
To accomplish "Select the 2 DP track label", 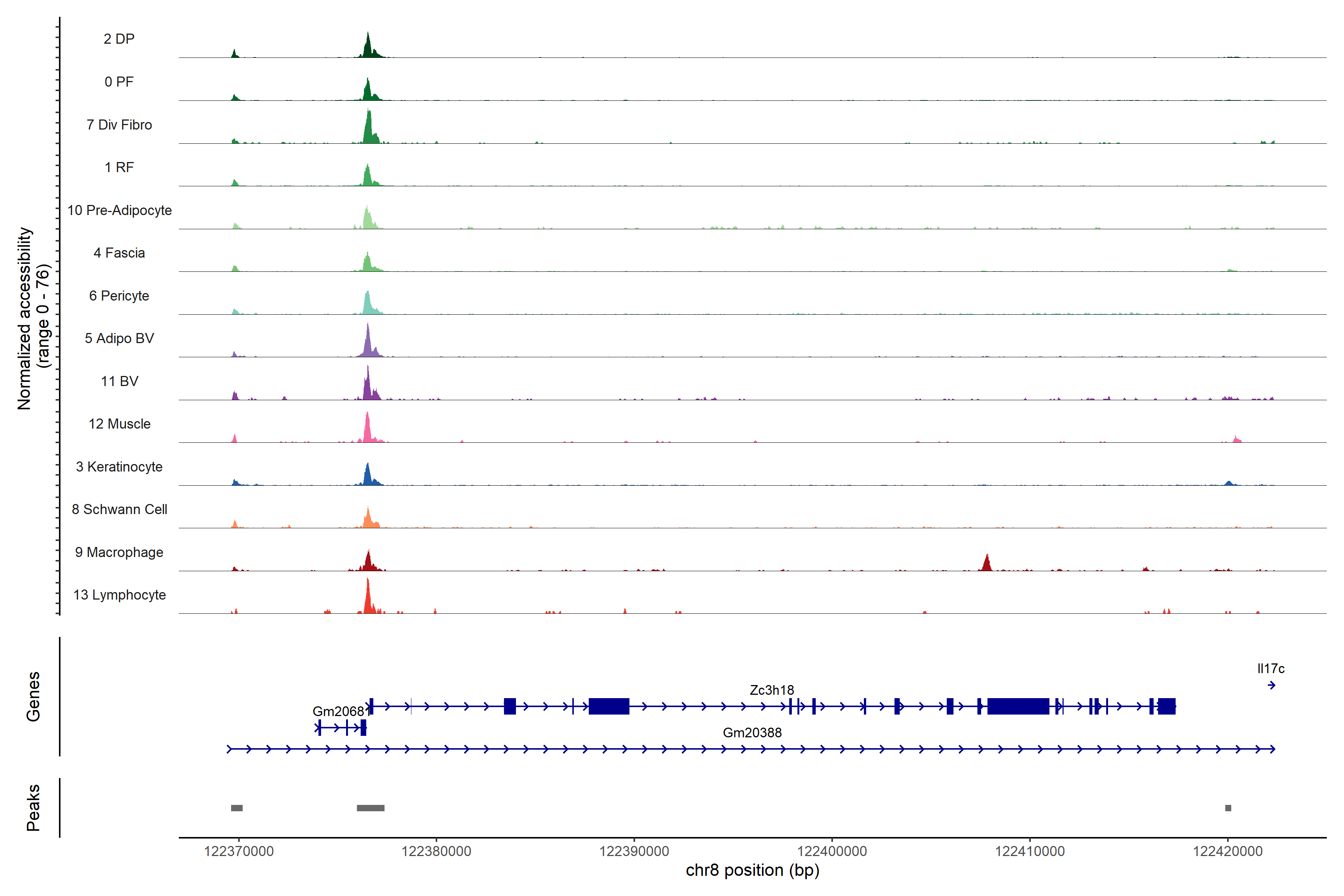I will click(x=119, y=39).
